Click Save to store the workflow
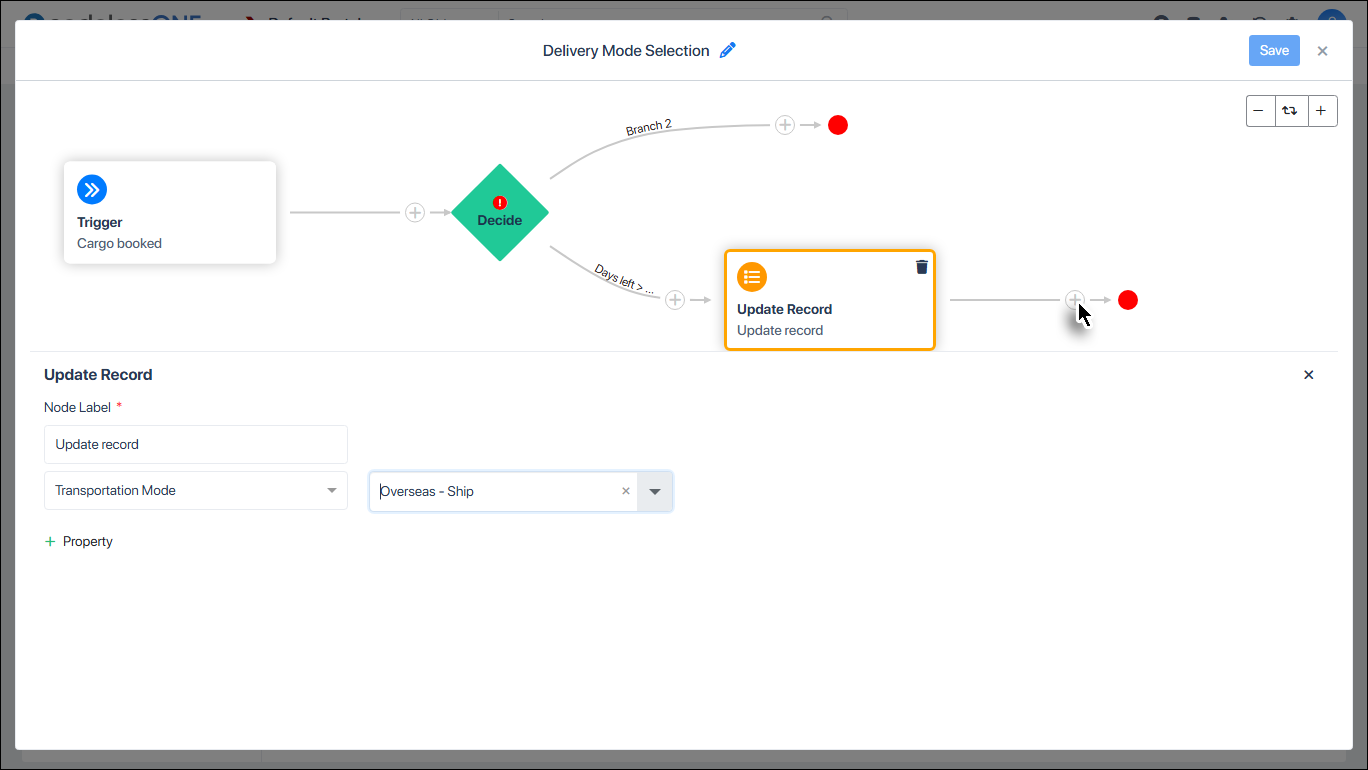Screen dimensions: 1368x770 [x=1274, y=50]
